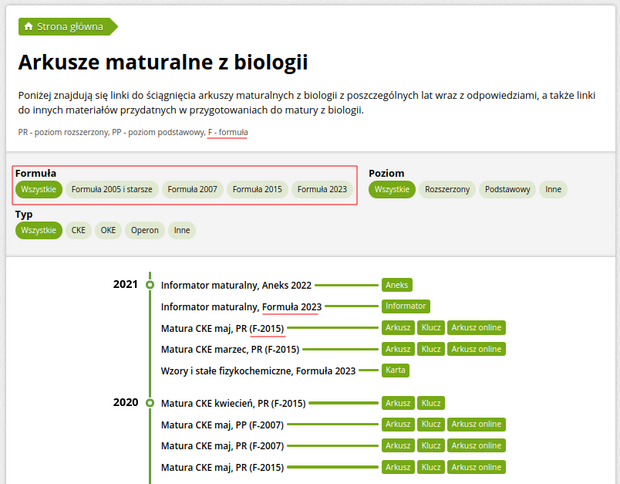620x484 pixels.
Task: Filter by CKE type
Action: point(78,231)
